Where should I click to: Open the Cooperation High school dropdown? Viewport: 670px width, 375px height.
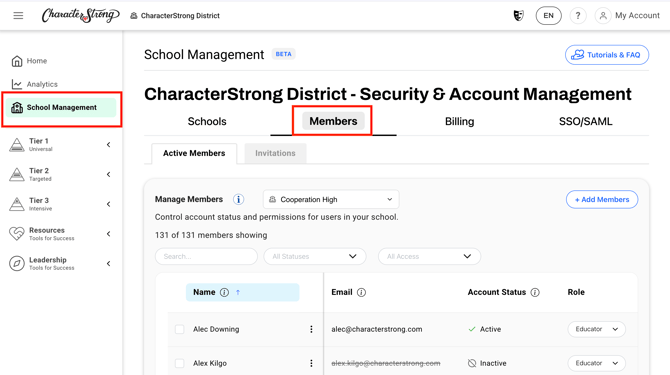coord(331,199)
